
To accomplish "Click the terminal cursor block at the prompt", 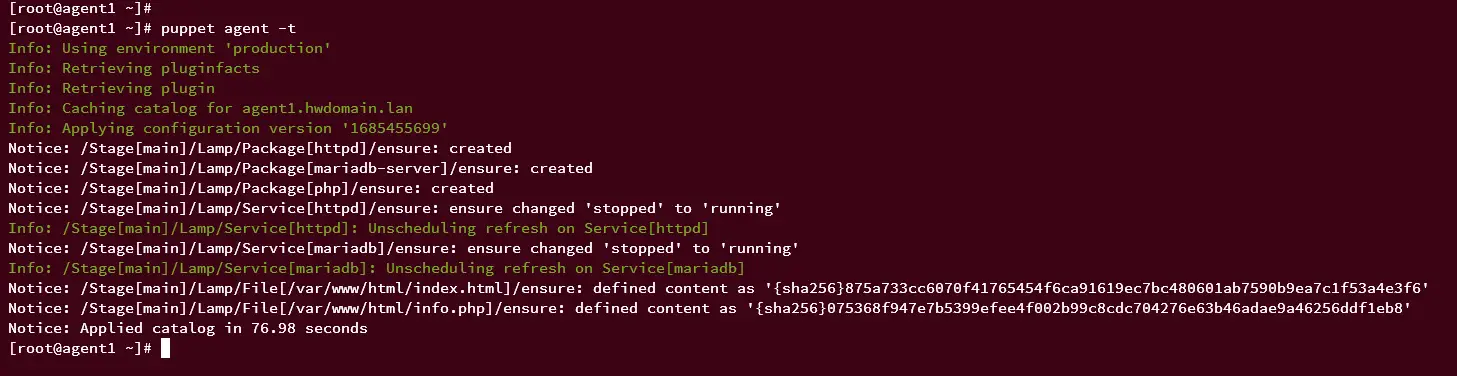I will 165,348.
